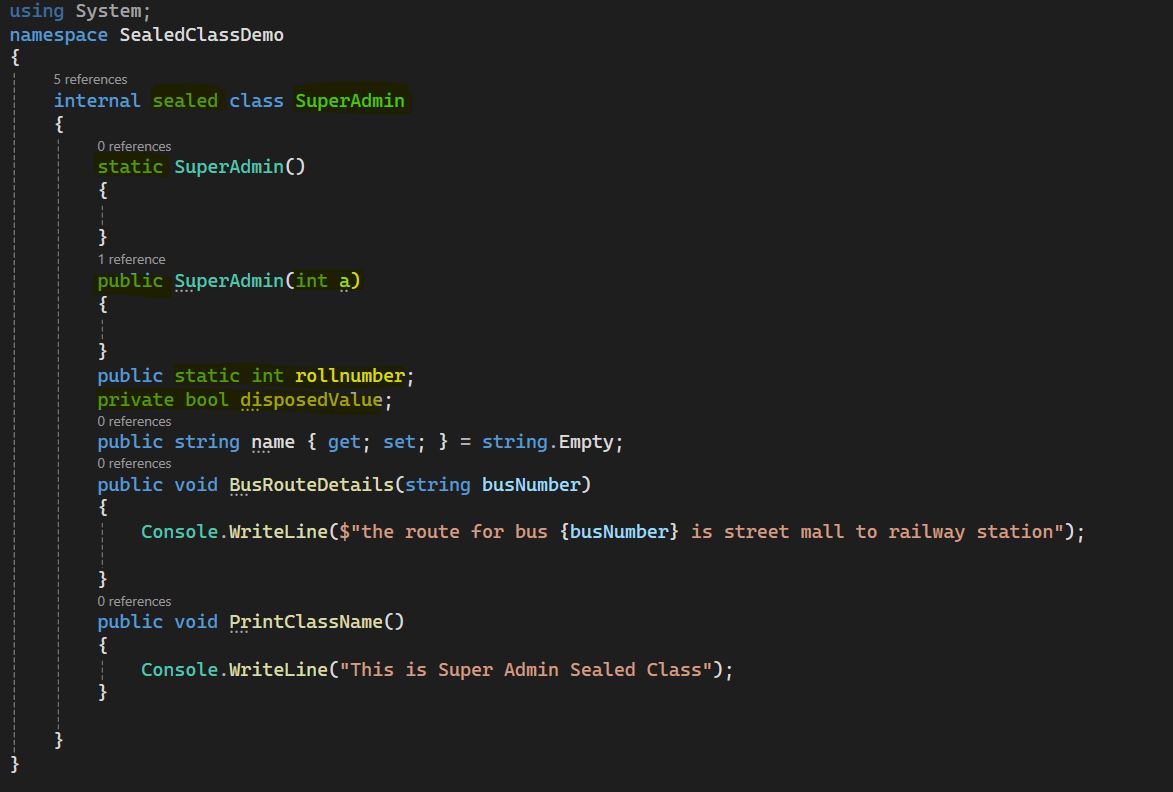Click the System namespace in the using statement
1173x792 pixels.
[108, 11]
